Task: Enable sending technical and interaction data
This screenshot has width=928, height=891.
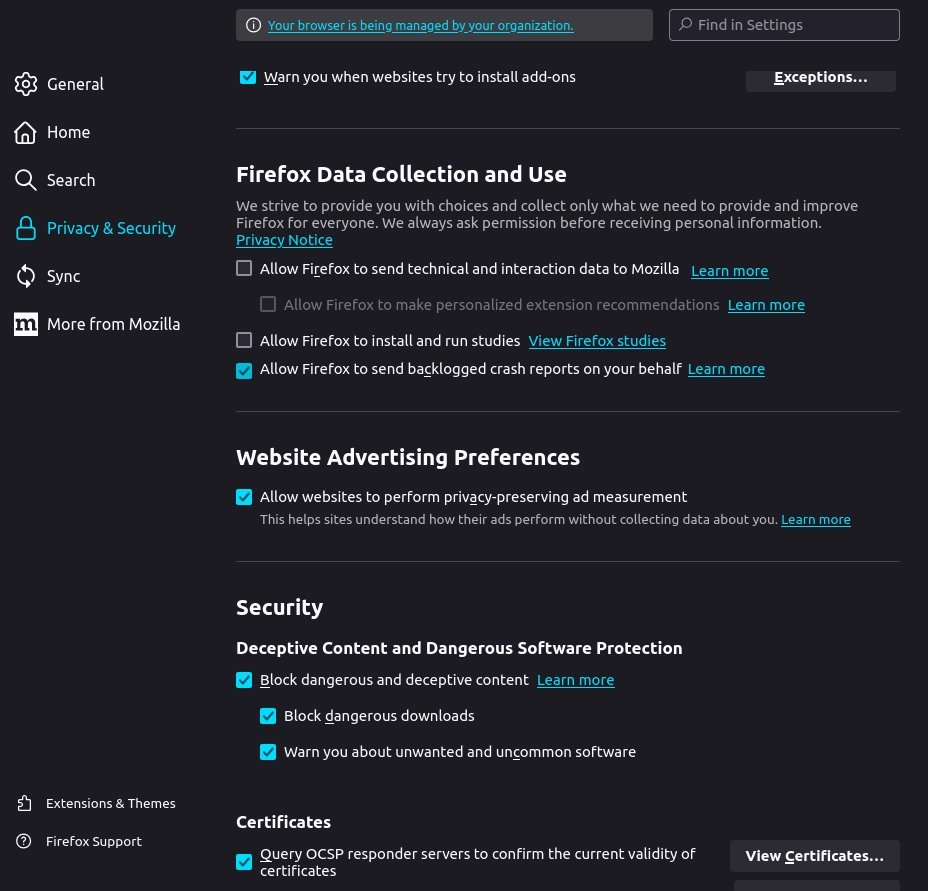Action: point(244,269)
